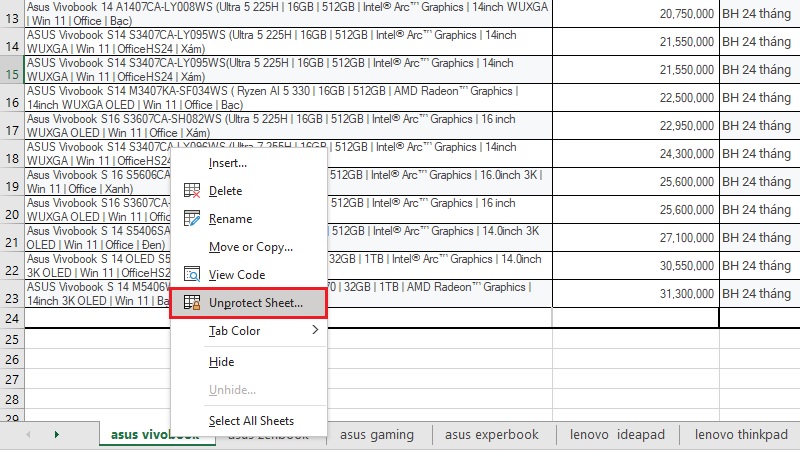
Task: Open Move or Copy... dialog
Action: pyautogui.click(x=248, y=246)
